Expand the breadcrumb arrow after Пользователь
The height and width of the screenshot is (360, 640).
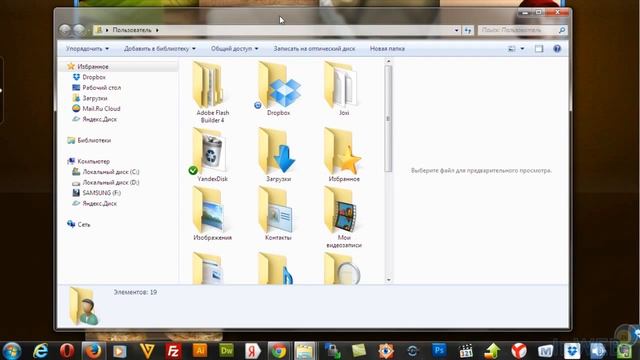click(x=157, y=30)
